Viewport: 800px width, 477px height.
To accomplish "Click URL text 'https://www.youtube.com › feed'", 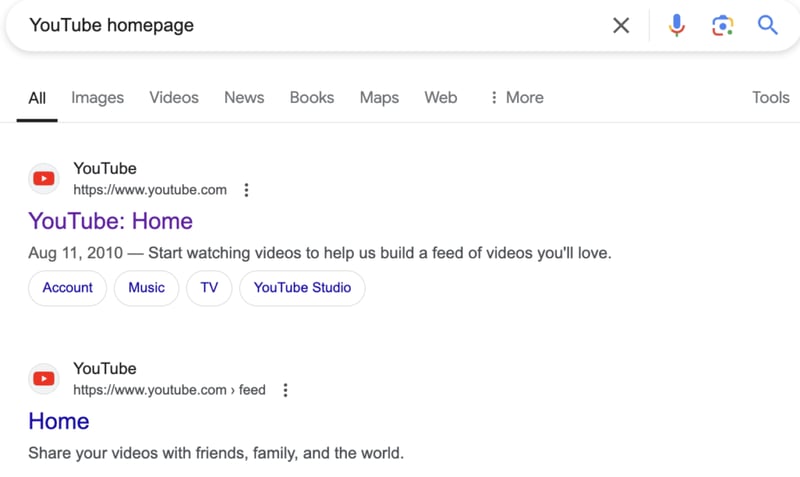I will pyautogui.click(x=169, y=390).
